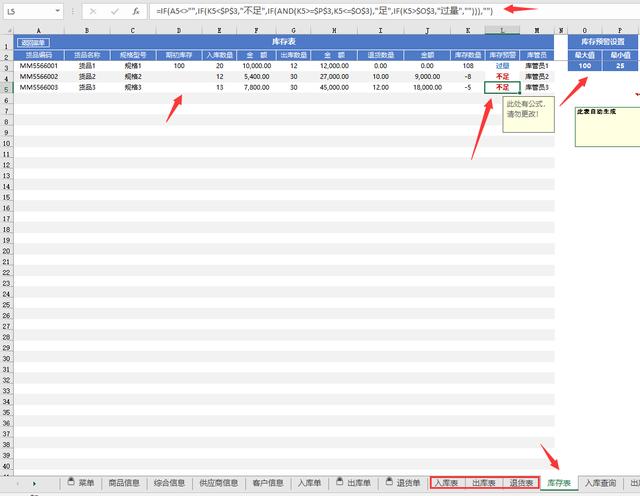Click the column L header
This screenshot has height=496, width=640.
point(501,31)
